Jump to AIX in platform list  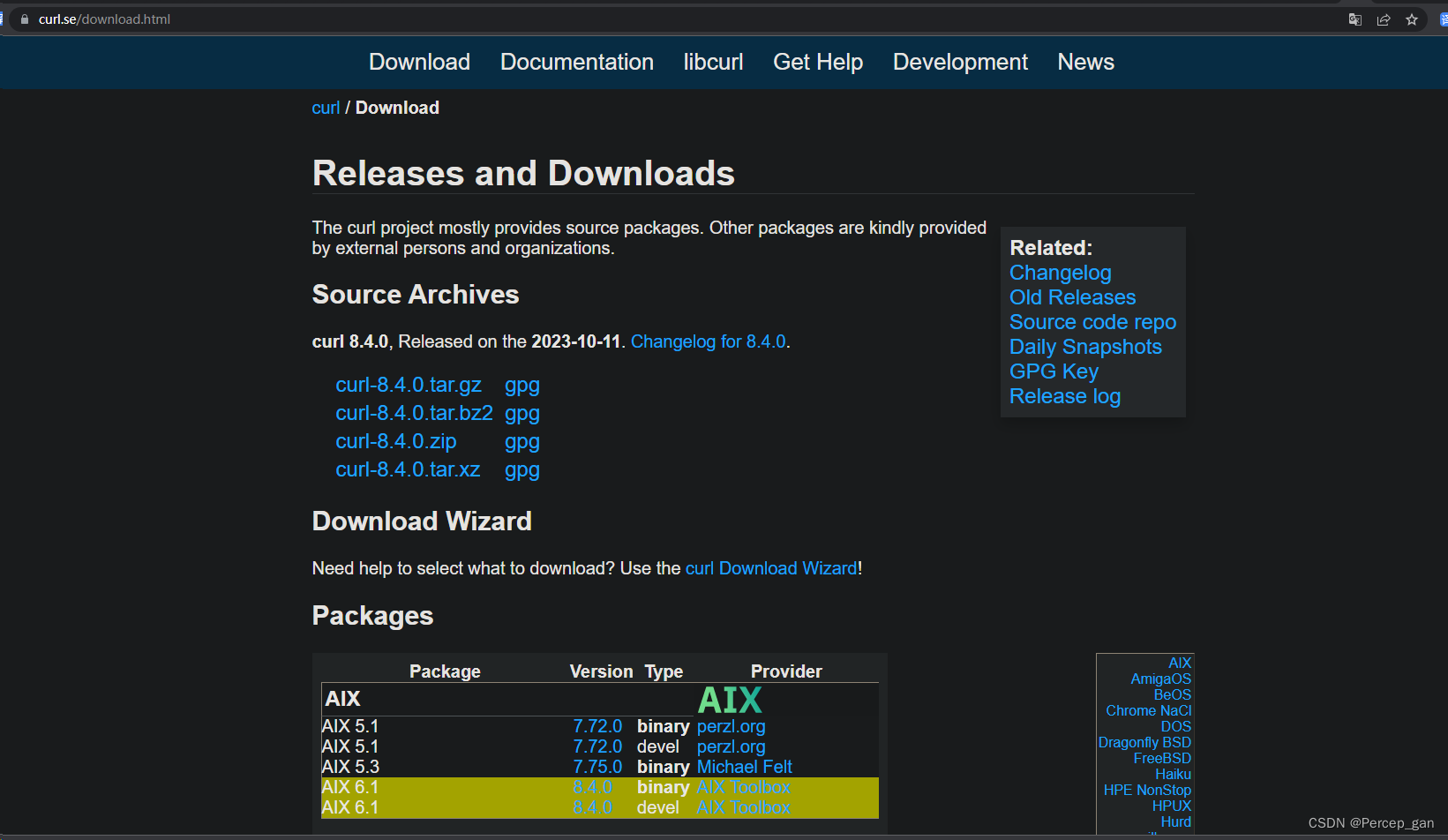pos(1180,663)
